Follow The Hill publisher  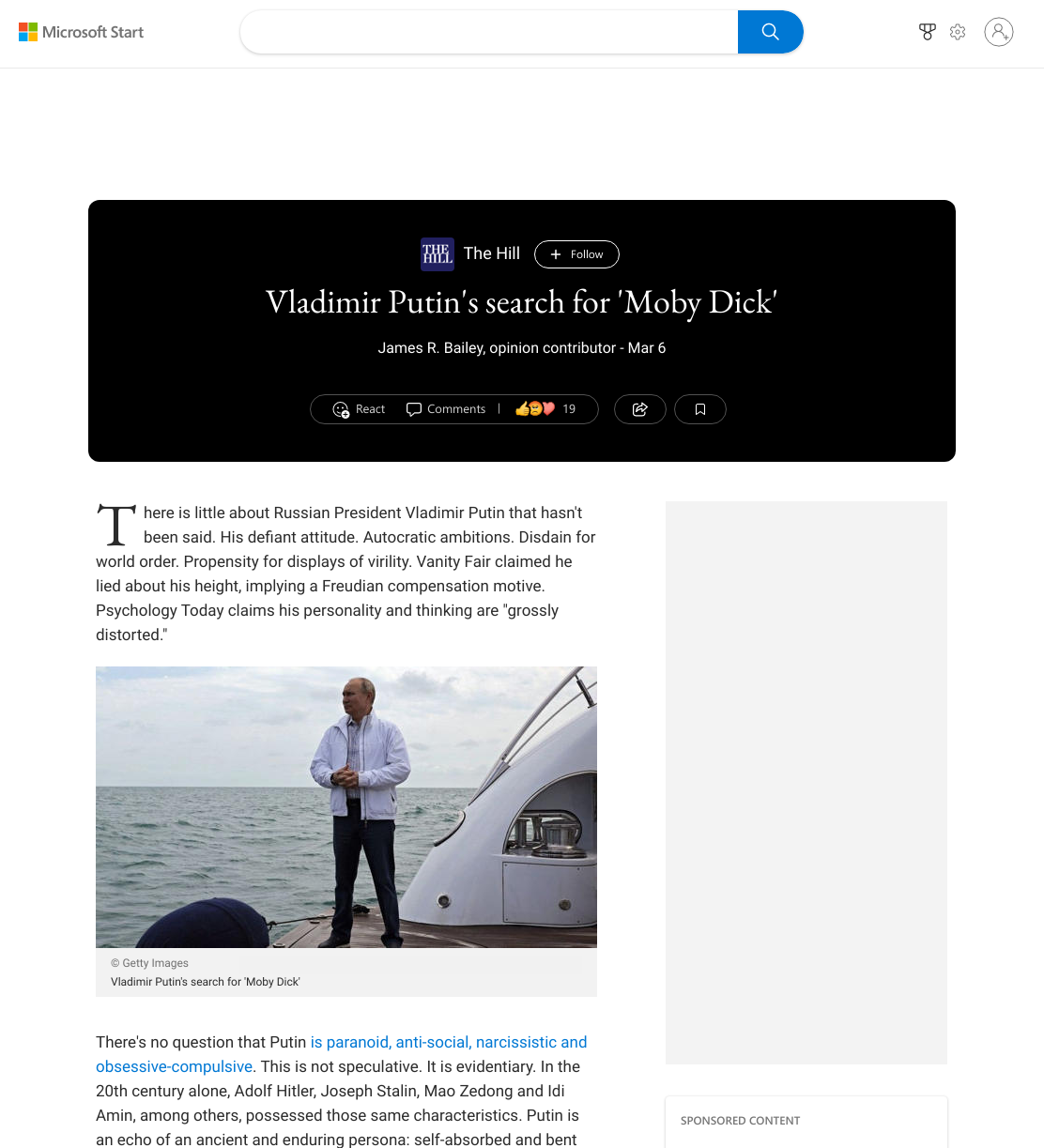pos(576,254)
